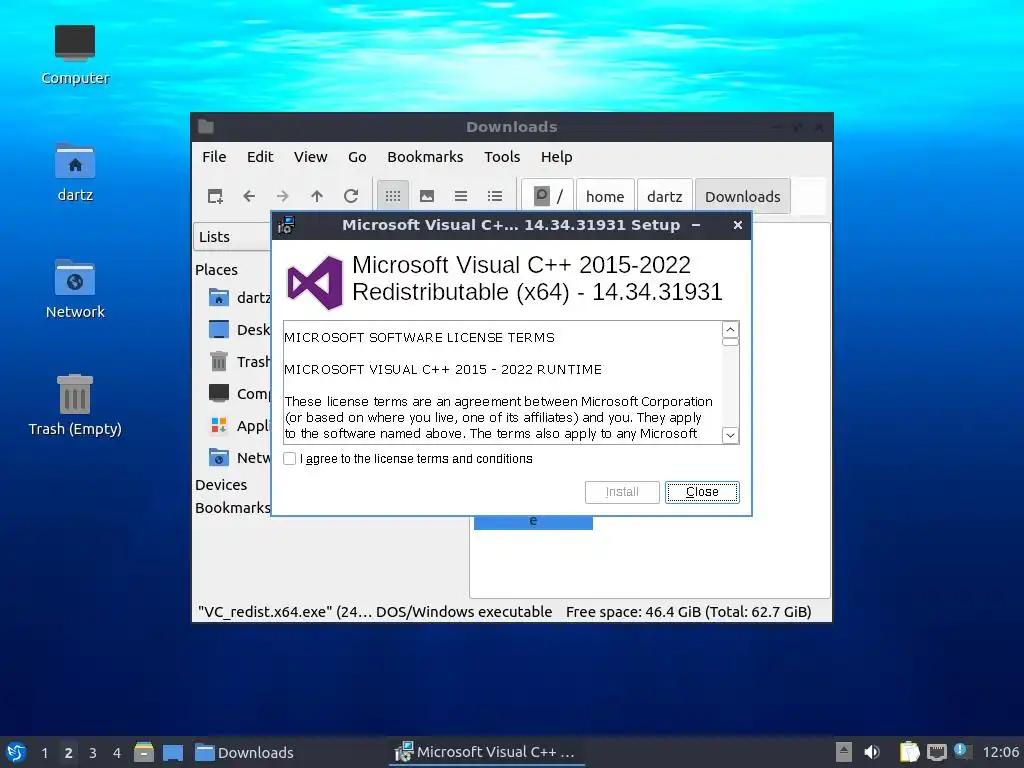The image size is (1024, 768).
Task: Click license text scroll up arrow
Action: pos(730,329)
